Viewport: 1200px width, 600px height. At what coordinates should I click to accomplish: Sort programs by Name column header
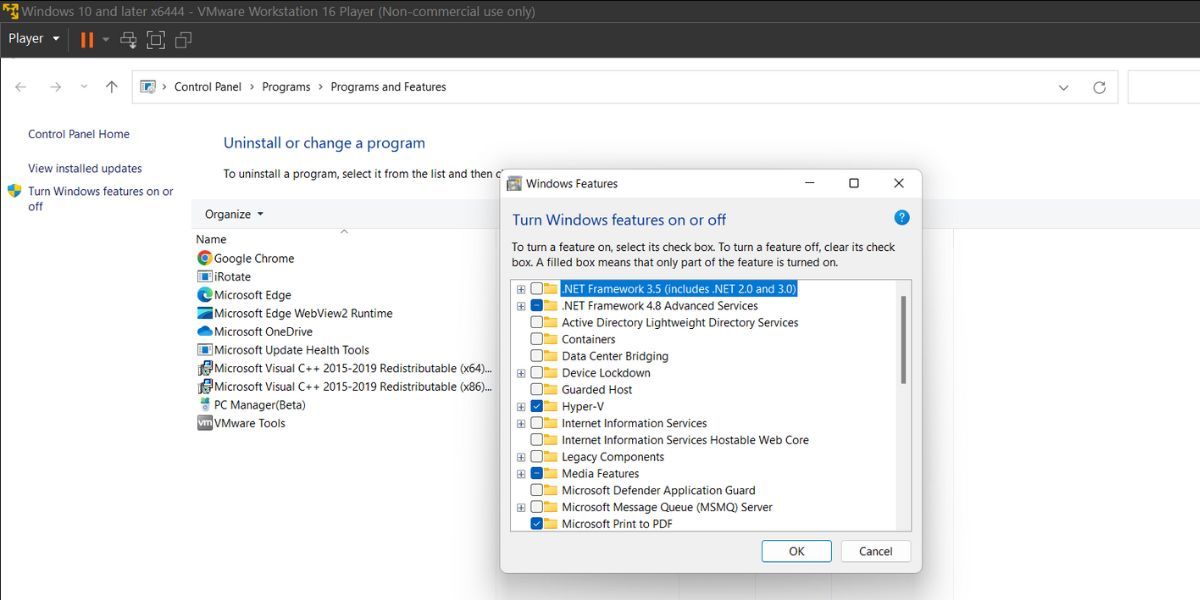click(211, 239)
